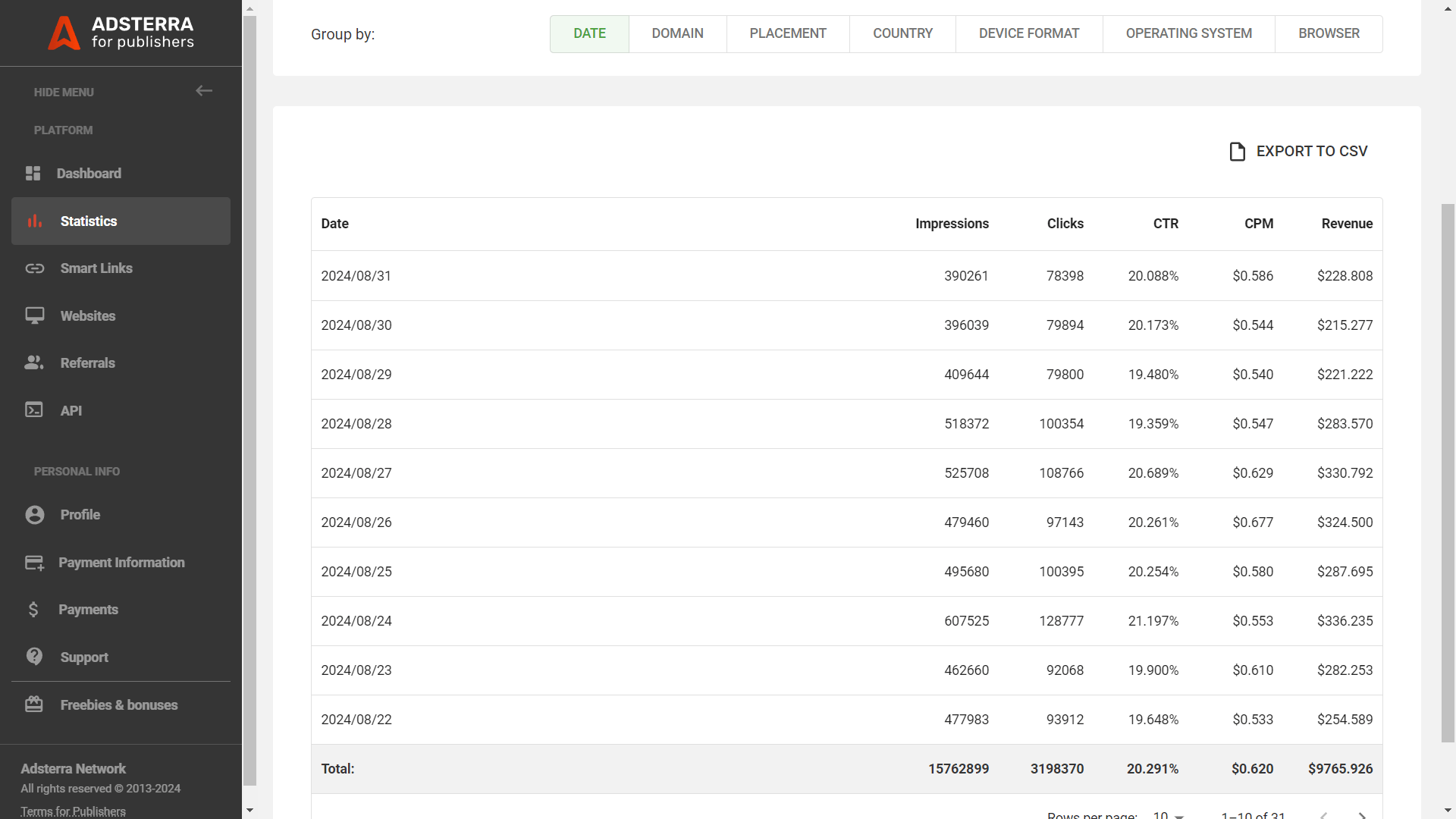Select DOMAIN grouping option

coord(677,33)
